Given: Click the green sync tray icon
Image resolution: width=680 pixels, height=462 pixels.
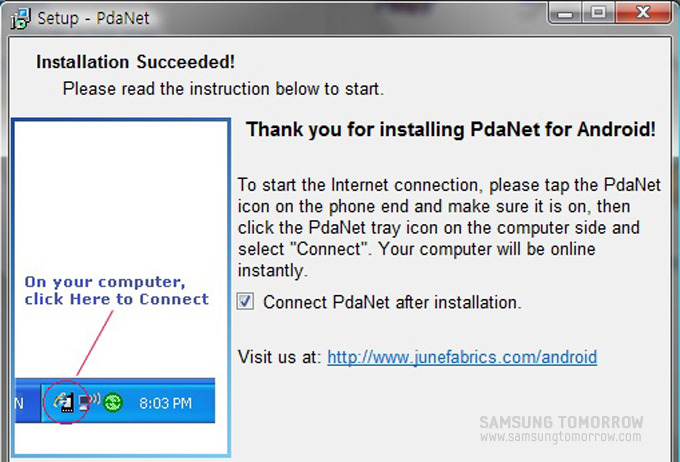Looking at the screenshot, I should click(x=113, y=403).
